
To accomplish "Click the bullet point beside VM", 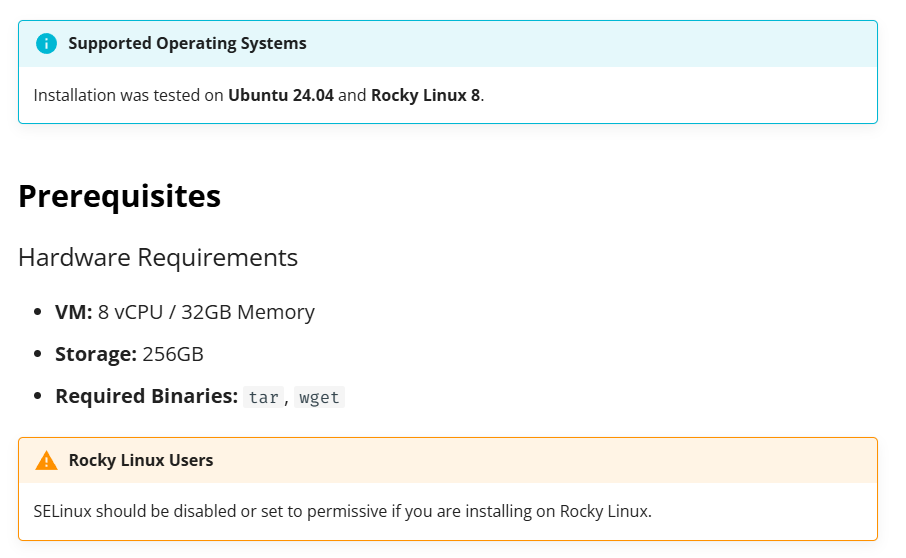I will tap(37, 312).
